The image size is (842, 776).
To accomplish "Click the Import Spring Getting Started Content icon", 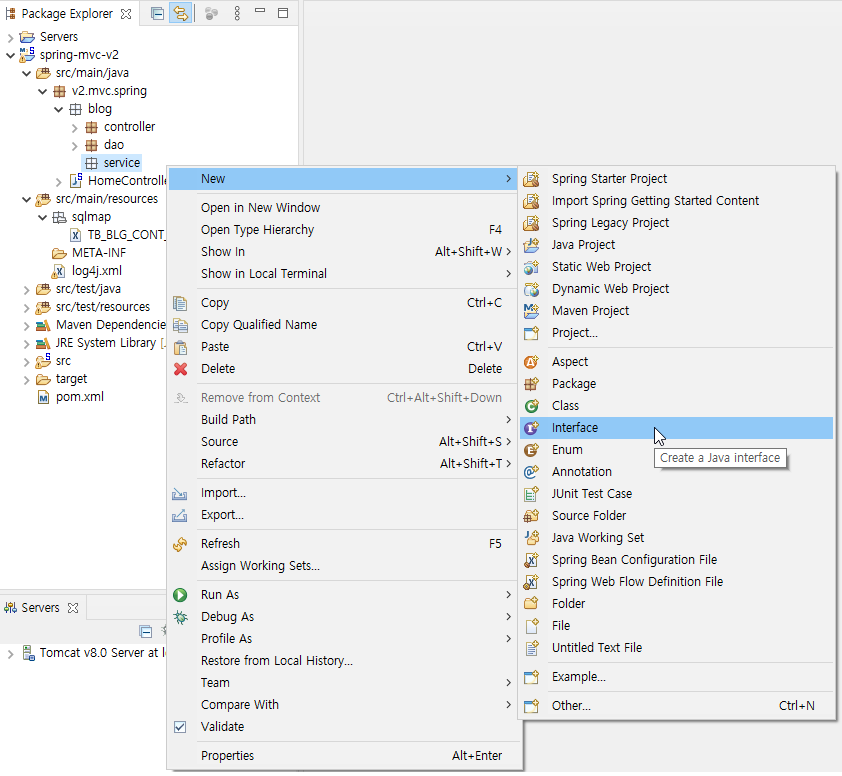I will click(x=531, y=201).
